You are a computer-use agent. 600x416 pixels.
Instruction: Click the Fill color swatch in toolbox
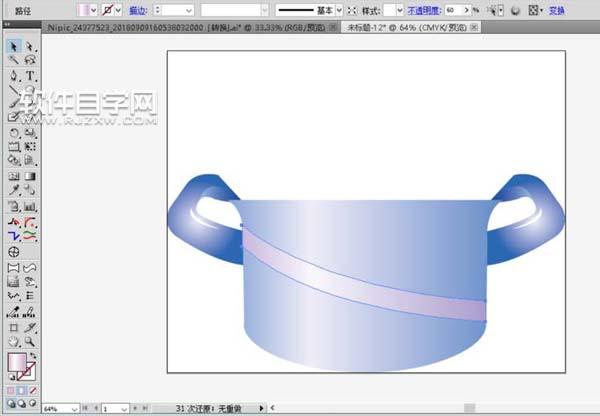17,363
